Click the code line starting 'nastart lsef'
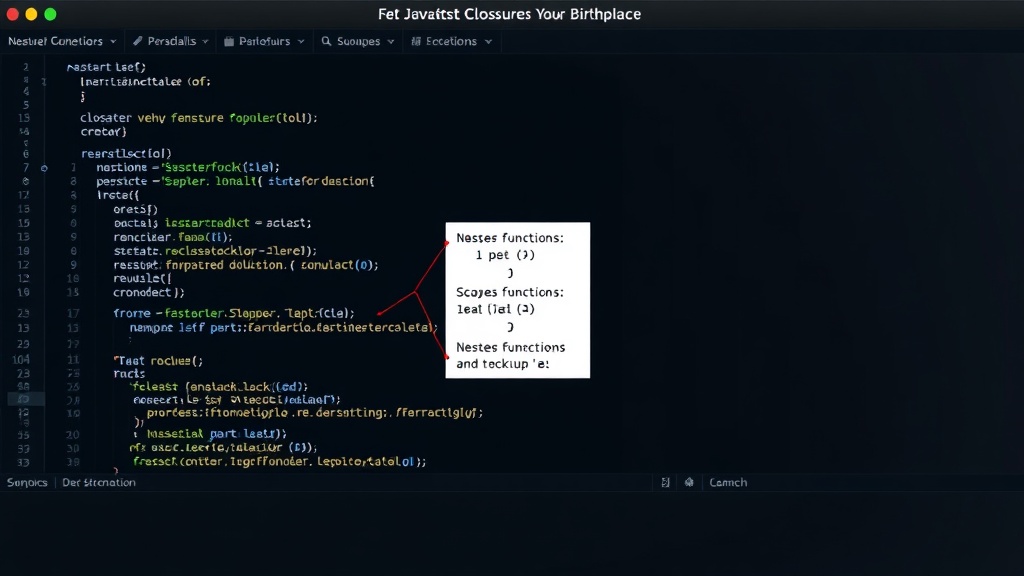The image size is (1024, 576). [x=106, y=67]
